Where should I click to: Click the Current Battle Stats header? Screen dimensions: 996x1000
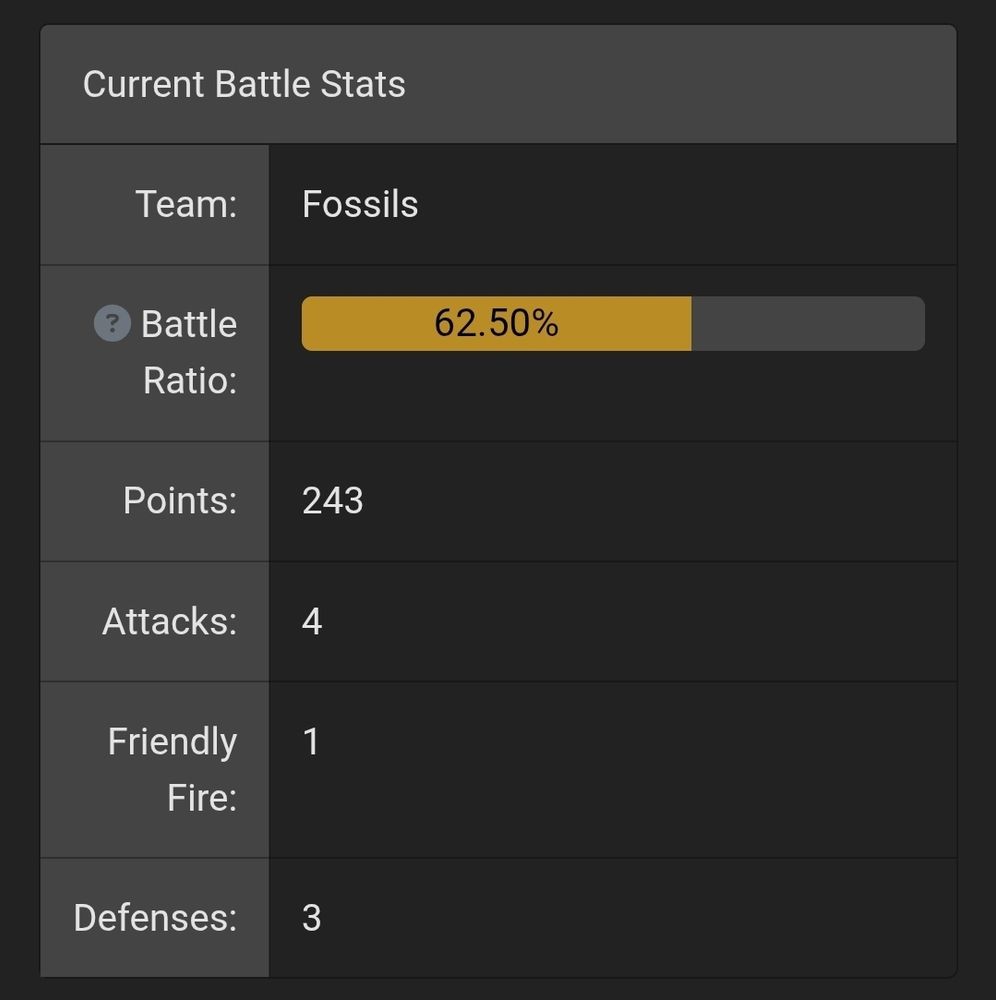click(x=244, y=84)
